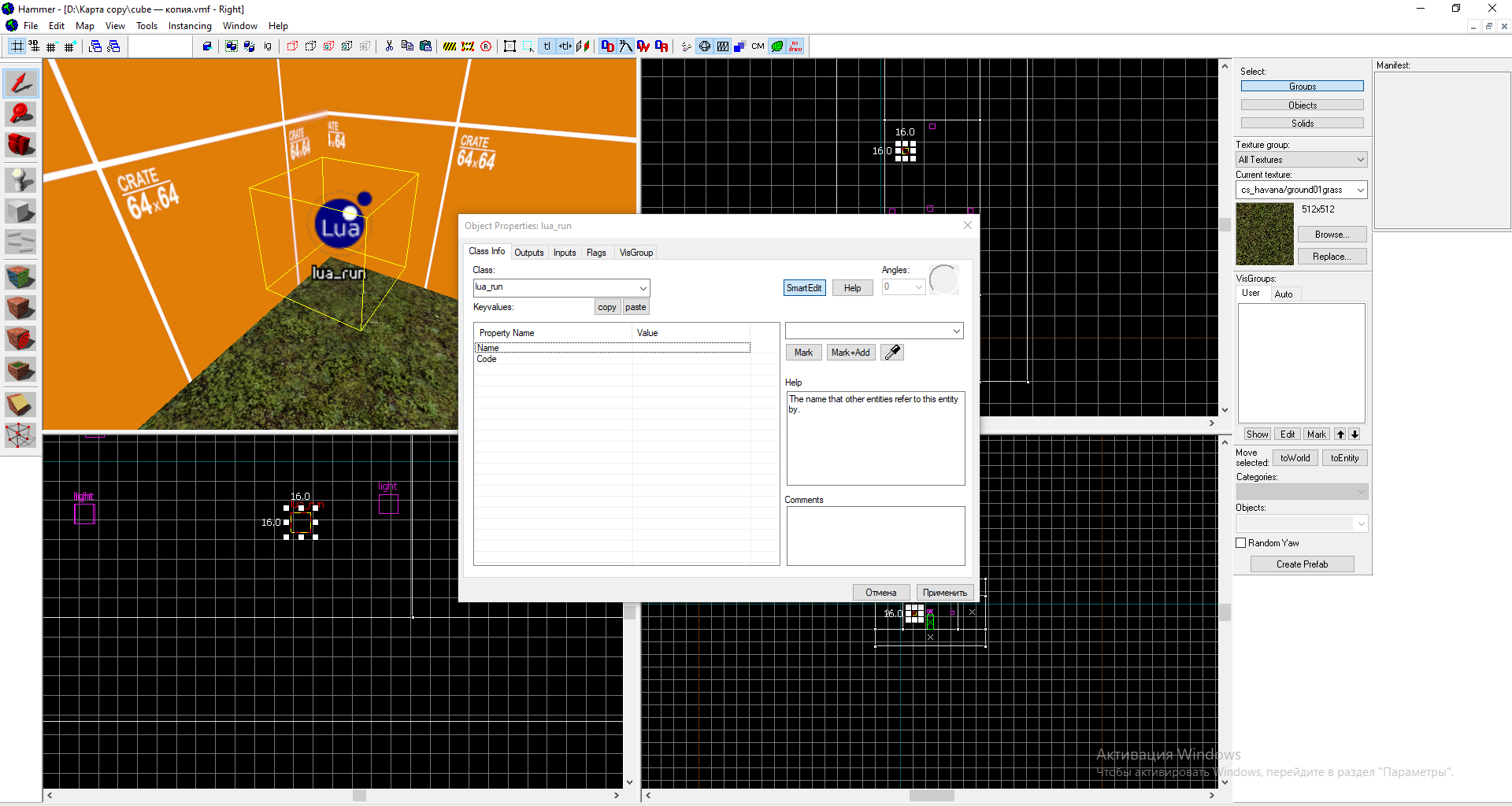Select the Camera tool
The image size is (1512, 806).
[20, 146]
